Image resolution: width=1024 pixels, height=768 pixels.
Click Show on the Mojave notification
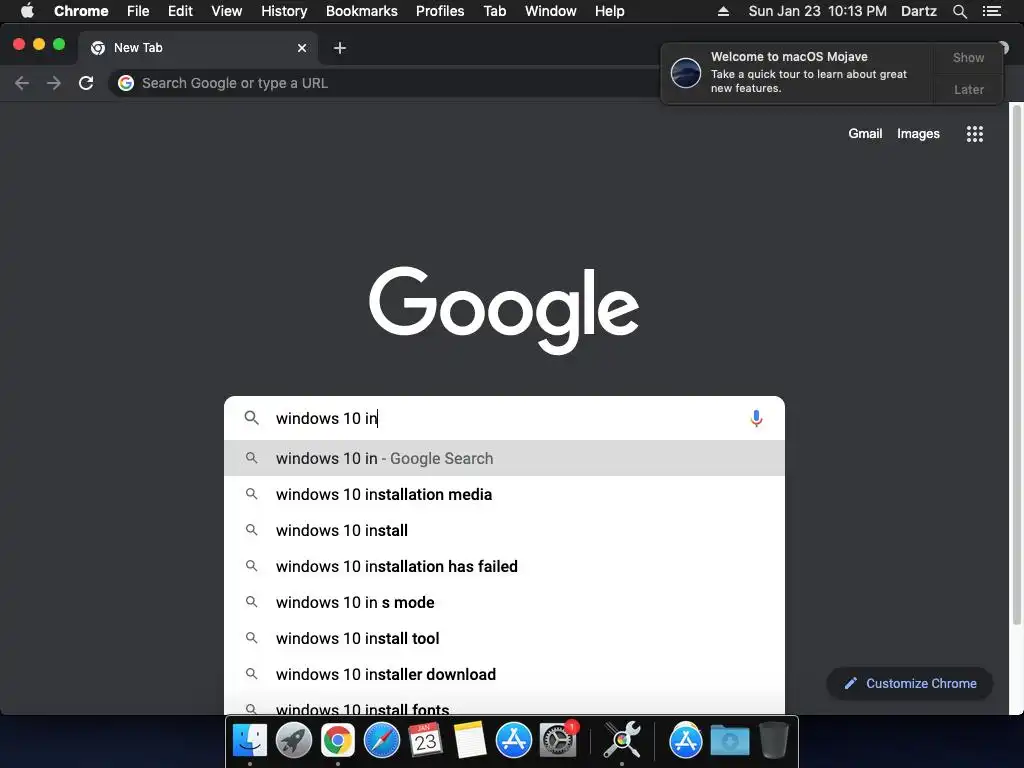[968, 57]
